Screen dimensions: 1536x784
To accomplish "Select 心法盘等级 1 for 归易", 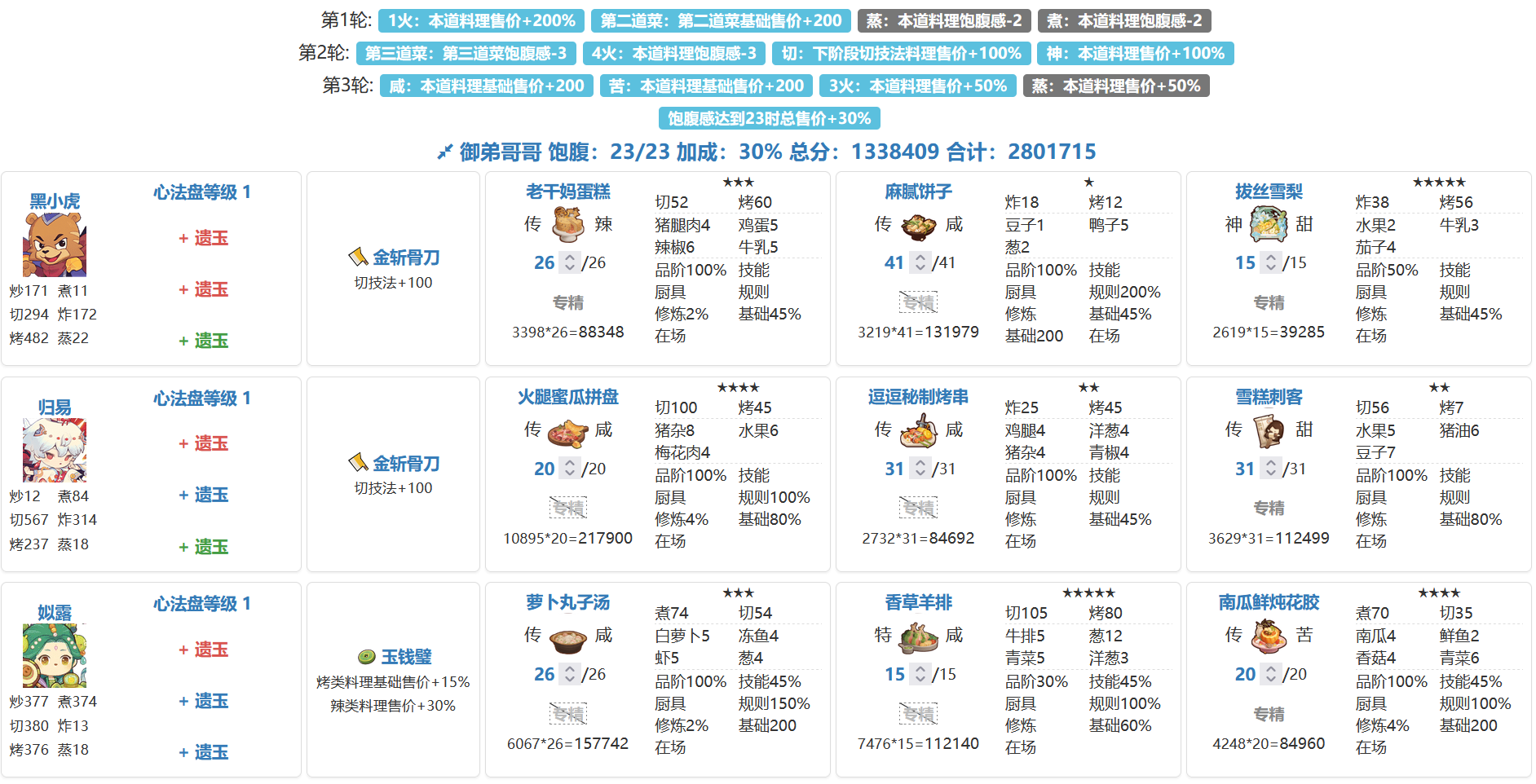I will pos(202,399).
